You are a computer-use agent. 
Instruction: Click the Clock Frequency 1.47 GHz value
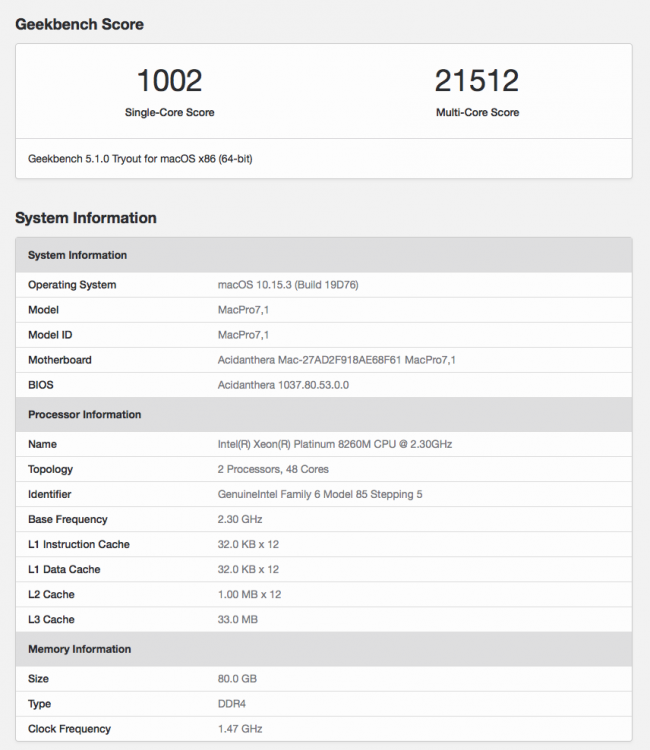pos(240,729)
